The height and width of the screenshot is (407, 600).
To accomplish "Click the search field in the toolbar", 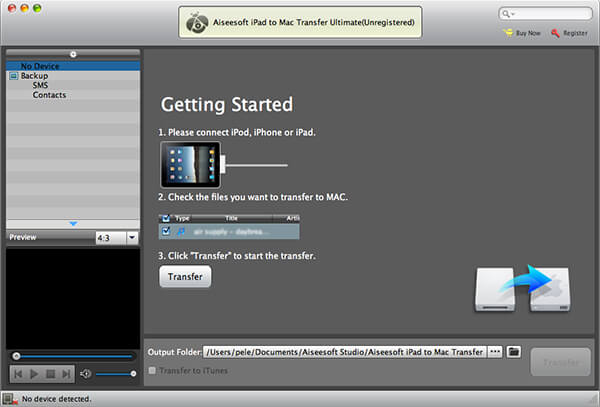I will [x=546, y=14].
